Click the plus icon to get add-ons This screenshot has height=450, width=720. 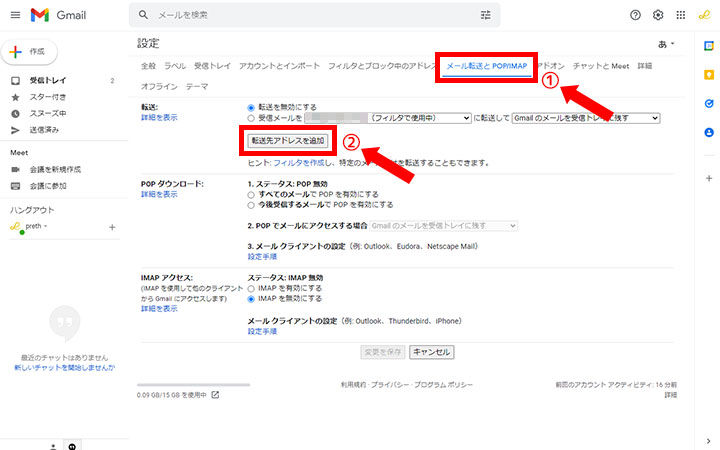(709, 178)
